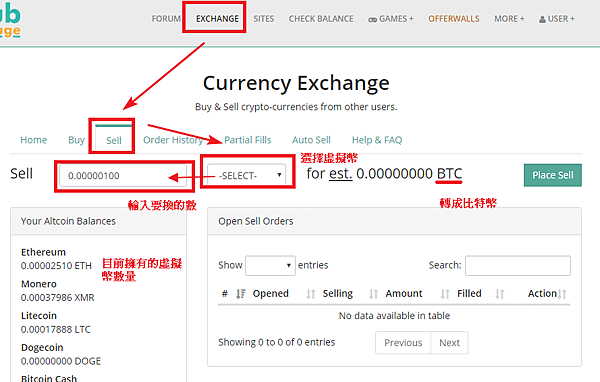The image size is (600, 382).
Task: Switch to the Buy tab
Action: [76, 140]
